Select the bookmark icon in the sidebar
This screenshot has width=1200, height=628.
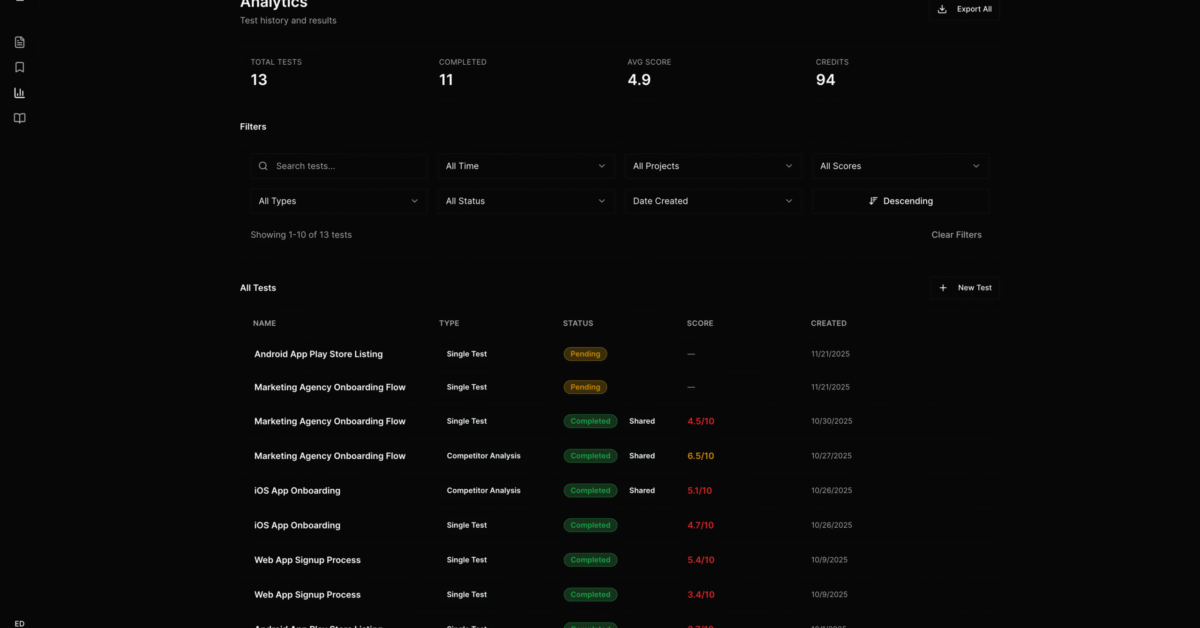(18, 67)
